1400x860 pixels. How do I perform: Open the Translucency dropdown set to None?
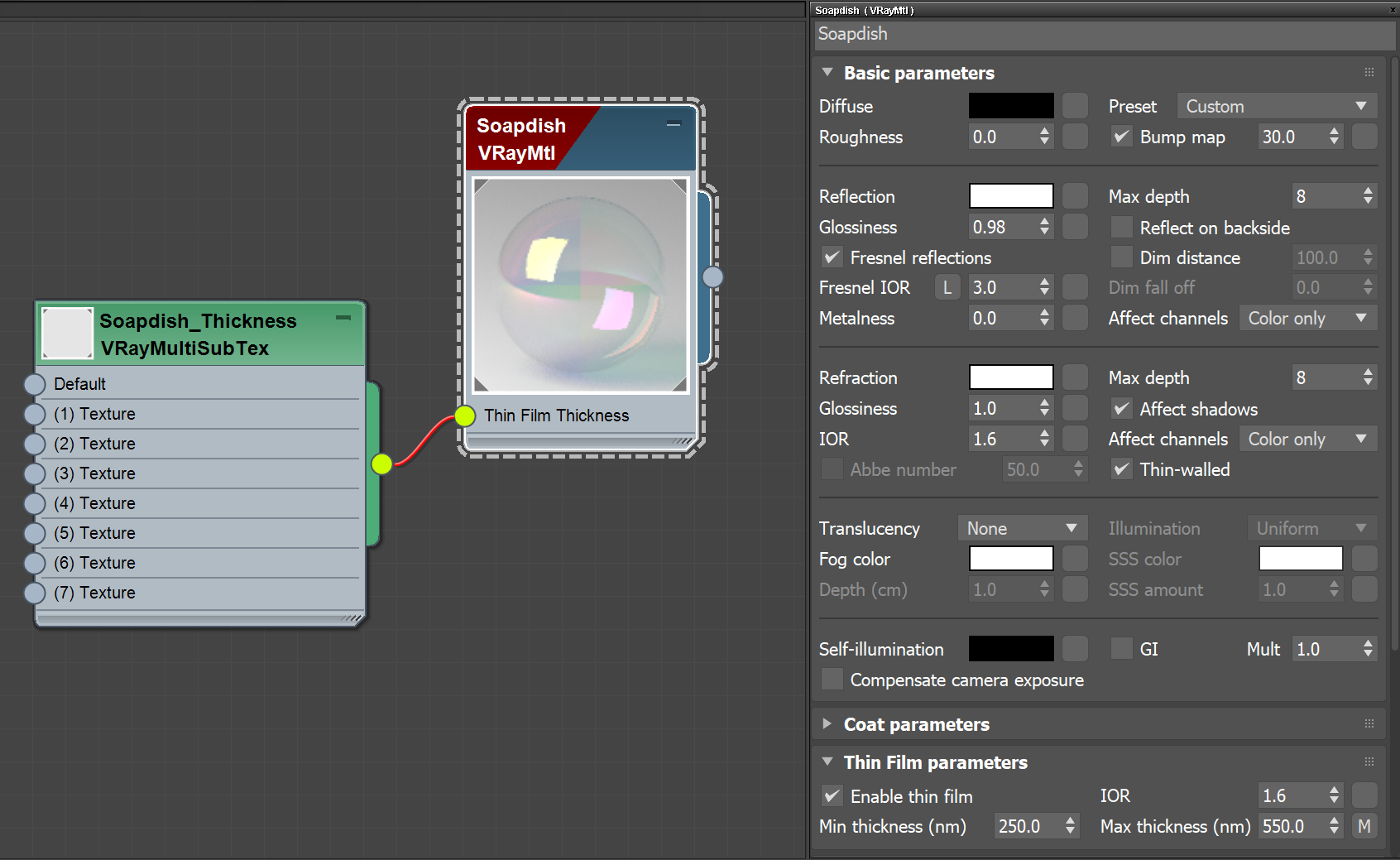coord(1022,527)
